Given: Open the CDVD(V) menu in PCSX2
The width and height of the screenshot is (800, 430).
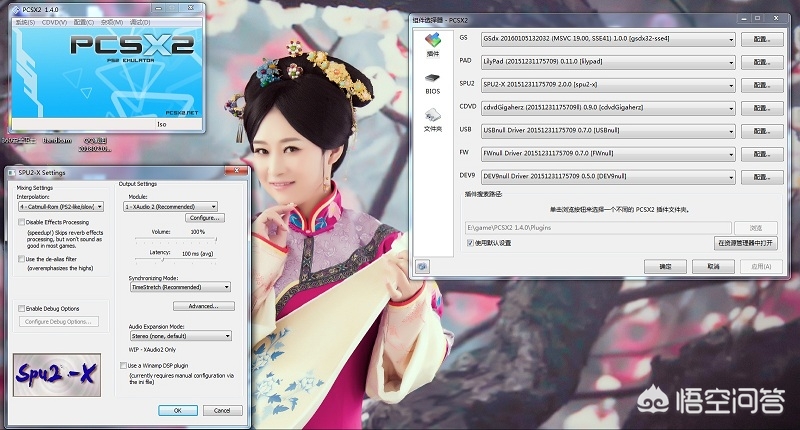Looking at the screenshot, I should pos(54,22).
